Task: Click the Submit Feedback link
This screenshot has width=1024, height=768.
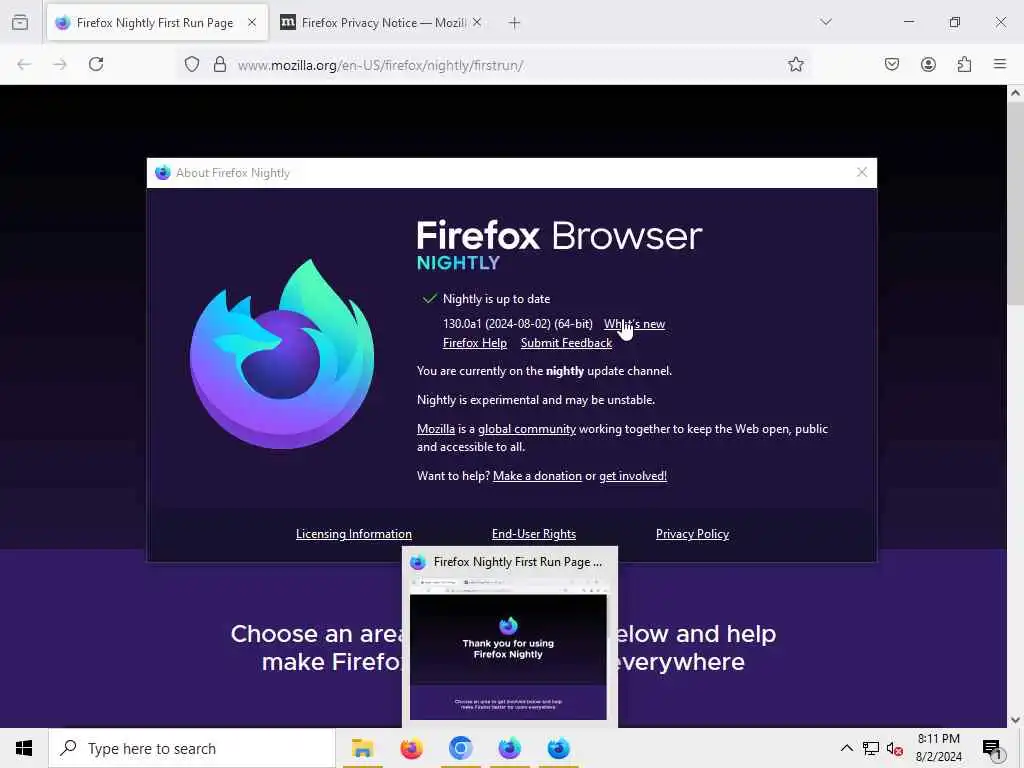Action: click(x=566, y=343)
